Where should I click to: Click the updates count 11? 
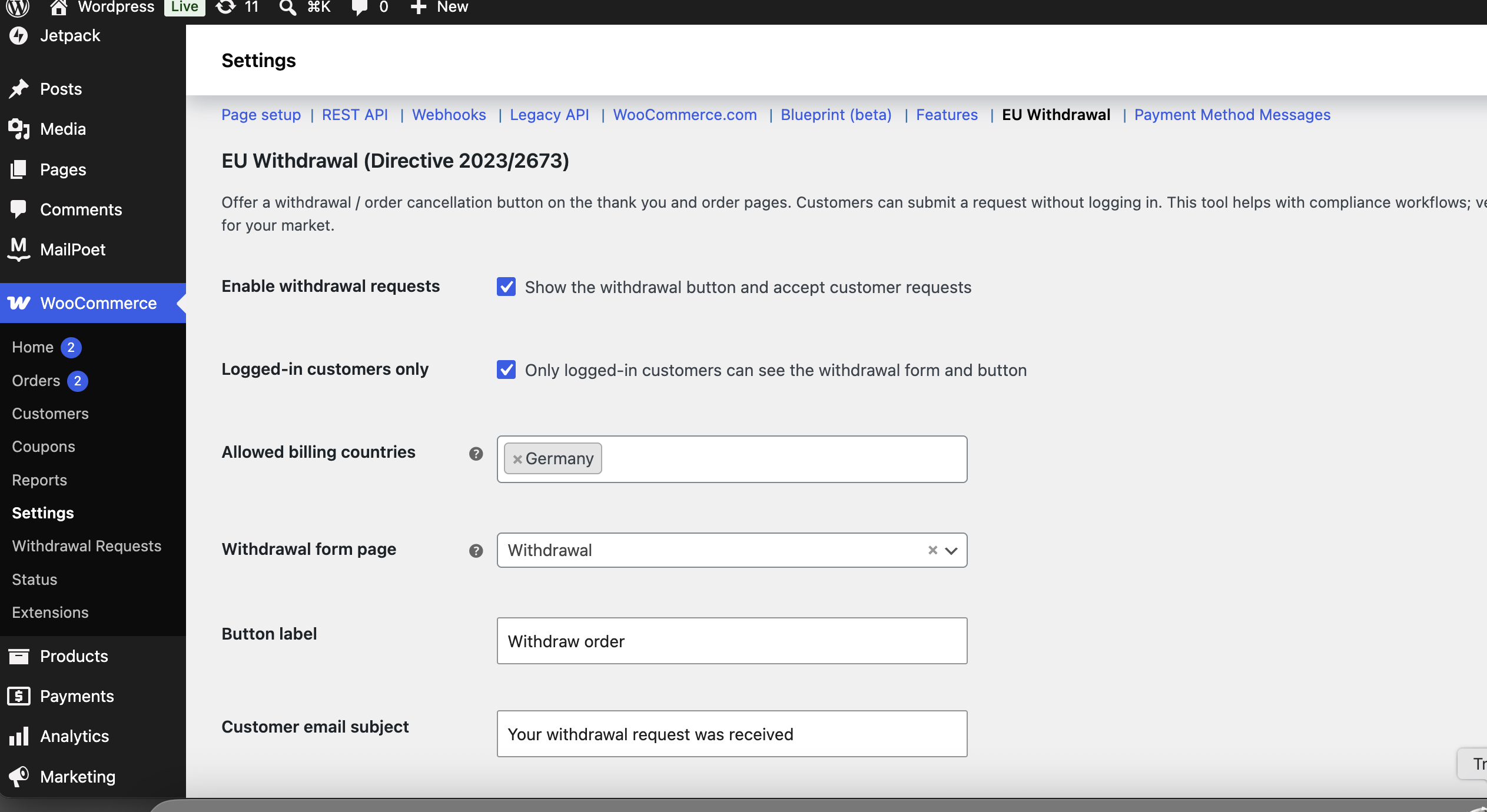251,7
